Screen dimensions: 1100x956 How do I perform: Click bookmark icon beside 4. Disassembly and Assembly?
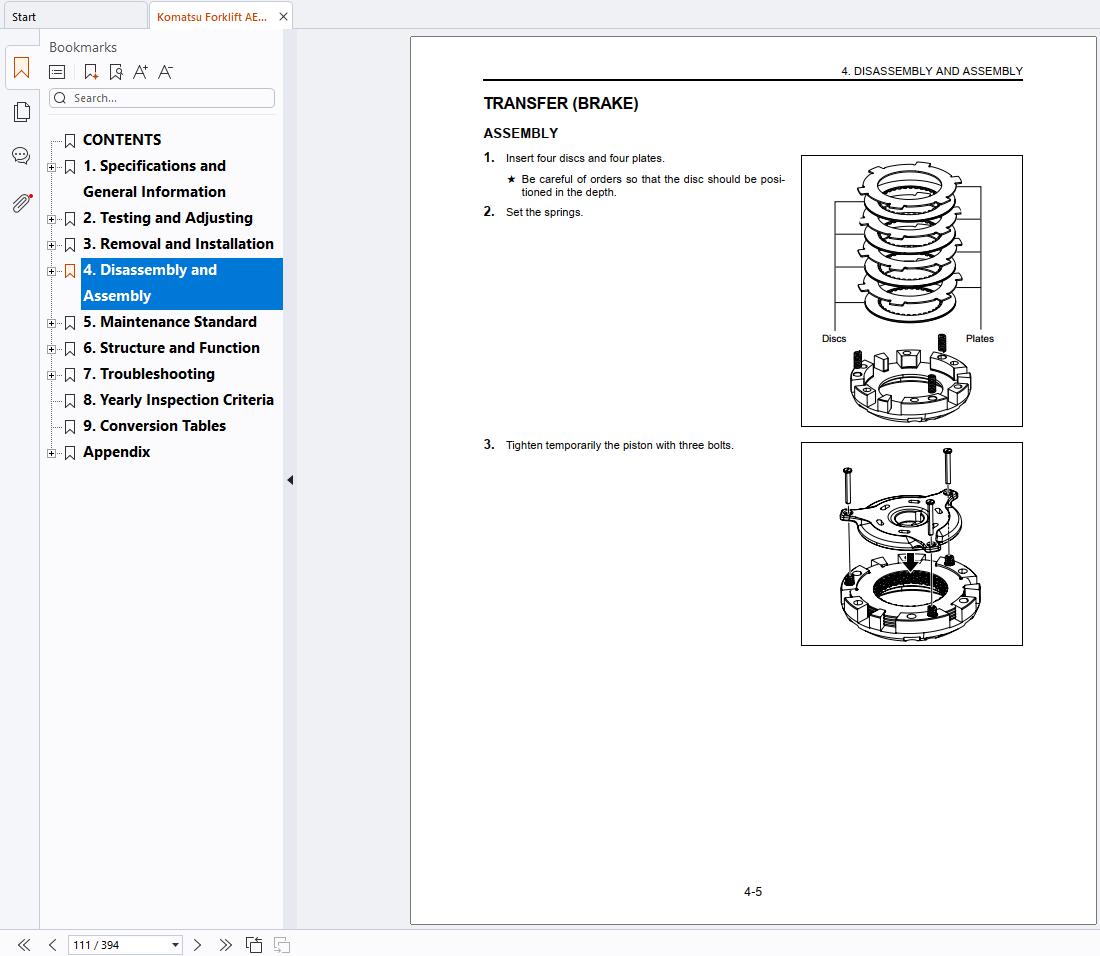pyautogui.click(x=70, y=271)
